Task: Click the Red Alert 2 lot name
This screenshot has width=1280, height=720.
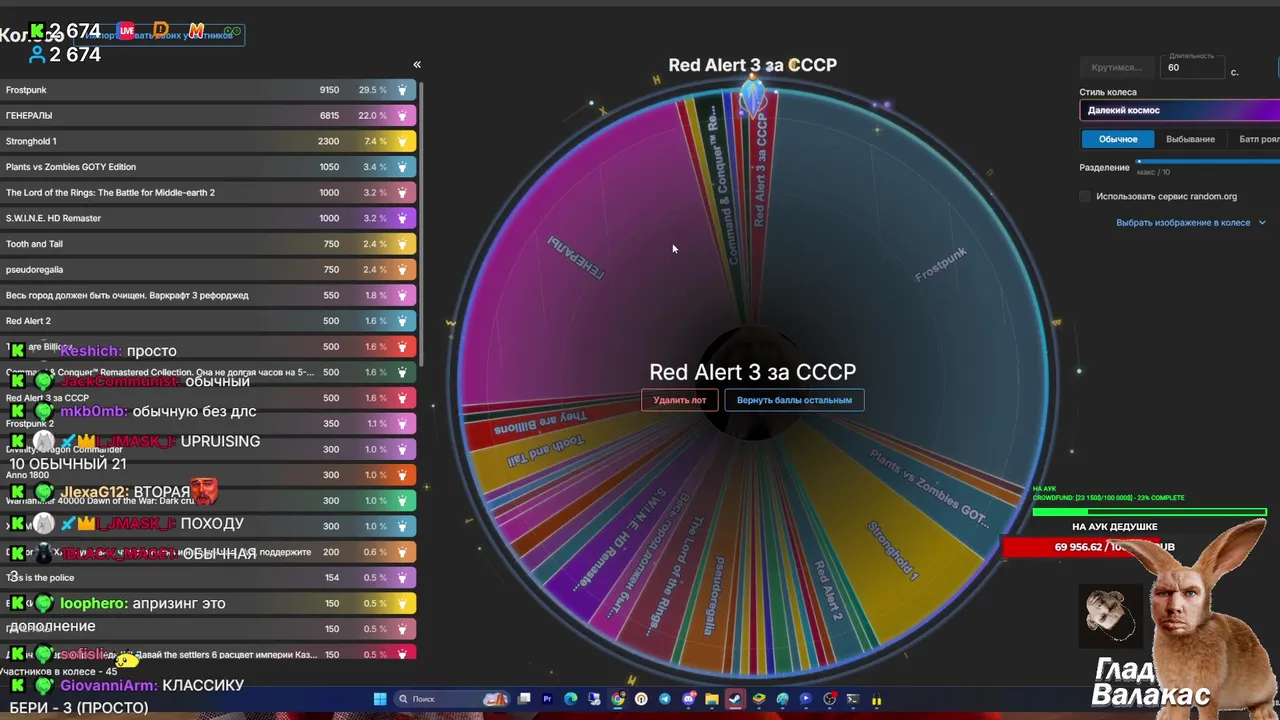Action: (28, 321)
